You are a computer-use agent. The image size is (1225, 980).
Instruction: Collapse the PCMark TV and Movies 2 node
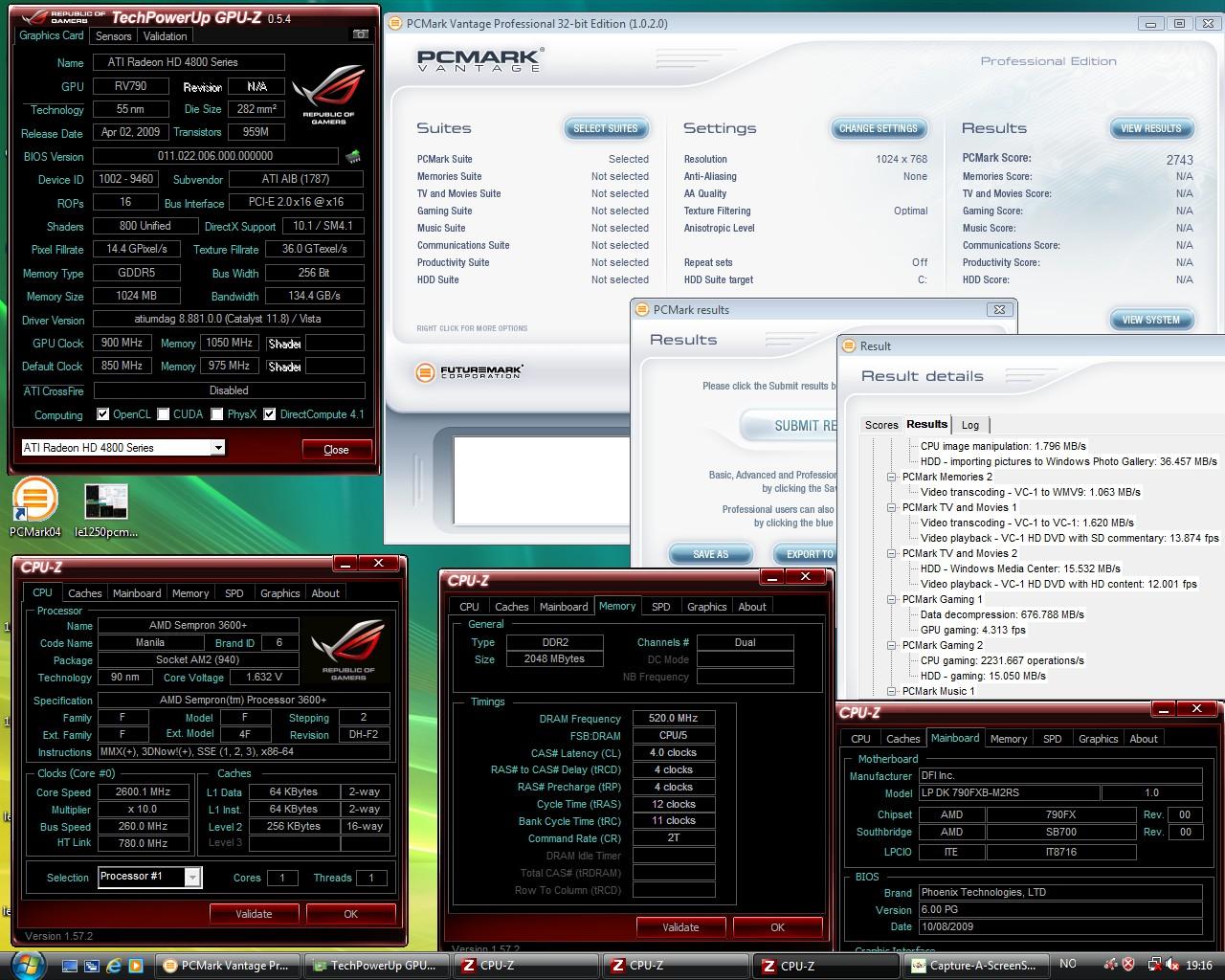891,553
